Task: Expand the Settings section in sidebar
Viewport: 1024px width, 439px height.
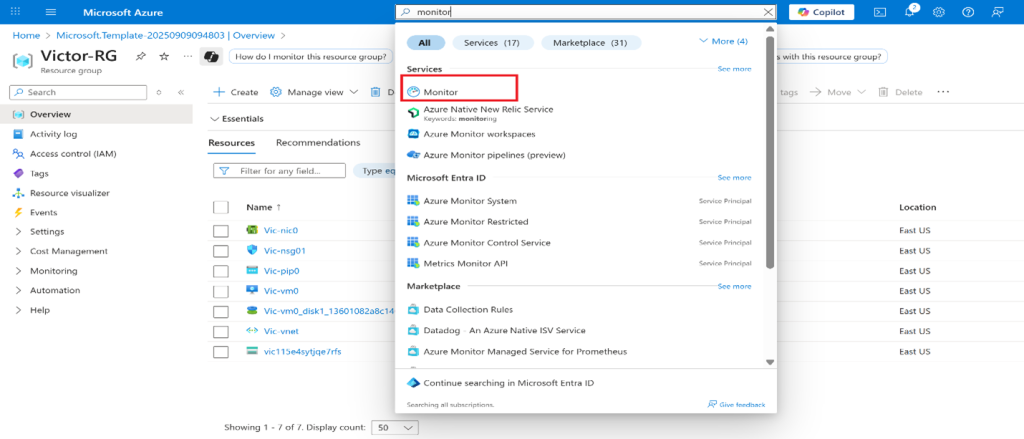Action: (18, 232)
